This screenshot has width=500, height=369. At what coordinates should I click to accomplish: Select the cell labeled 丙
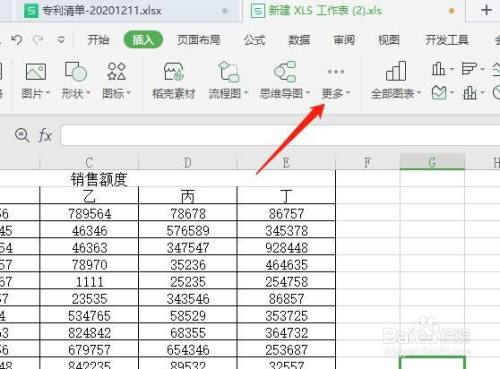pos(188,196)
